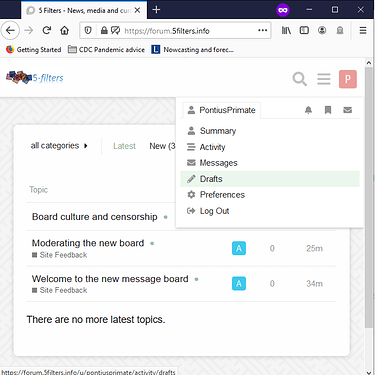Open page actions three-dot menu in address bar

pyautogui.click(x=263, y=30)
